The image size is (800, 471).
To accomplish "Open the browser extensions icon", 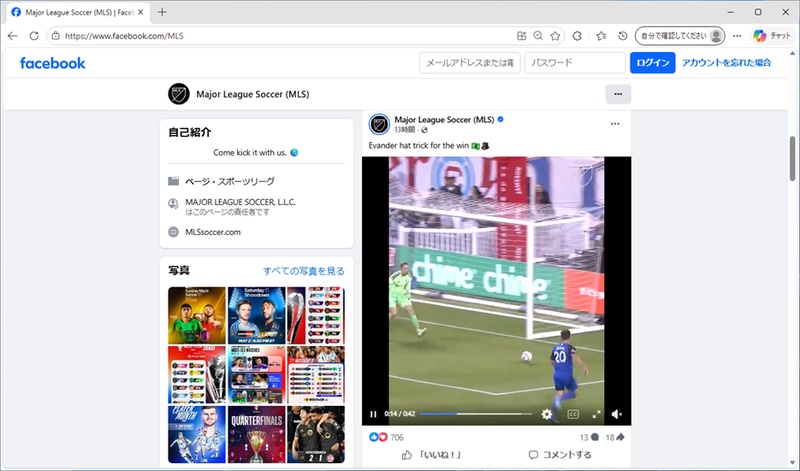I will pyautogui.click(x=577, y=36).
